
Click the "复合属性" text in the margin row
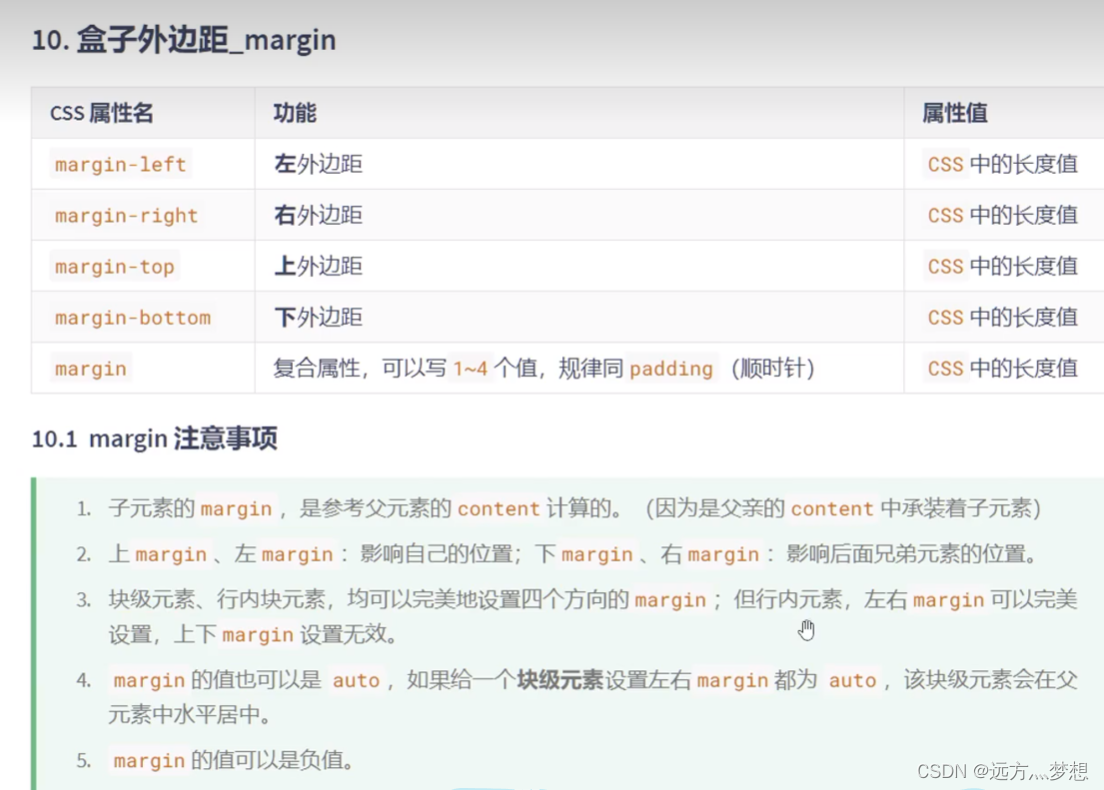click(x=316, y=368)
